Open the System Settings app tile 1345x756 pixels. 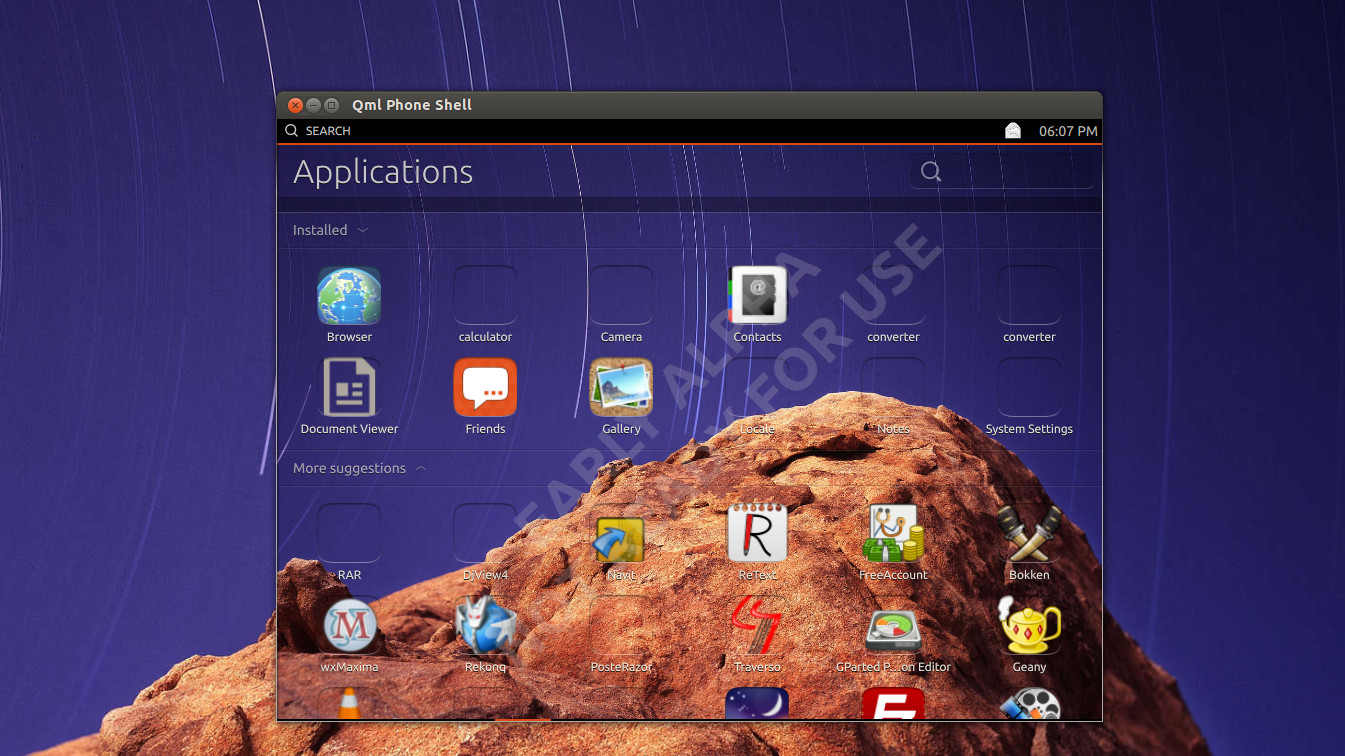click(x=1029, y=388)
